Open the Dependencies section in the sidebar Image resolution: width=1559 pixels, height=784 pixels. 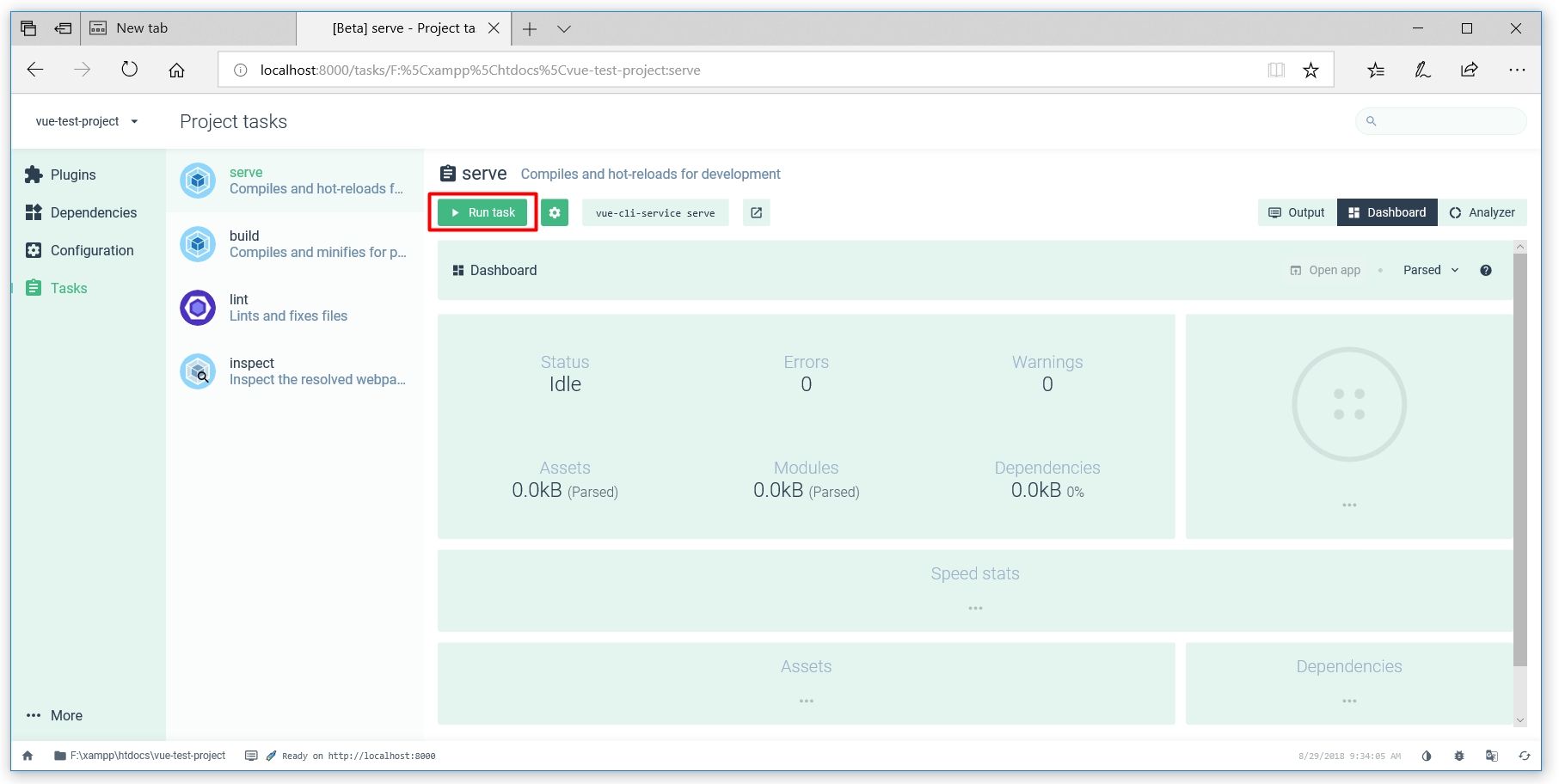click(93, 212)
